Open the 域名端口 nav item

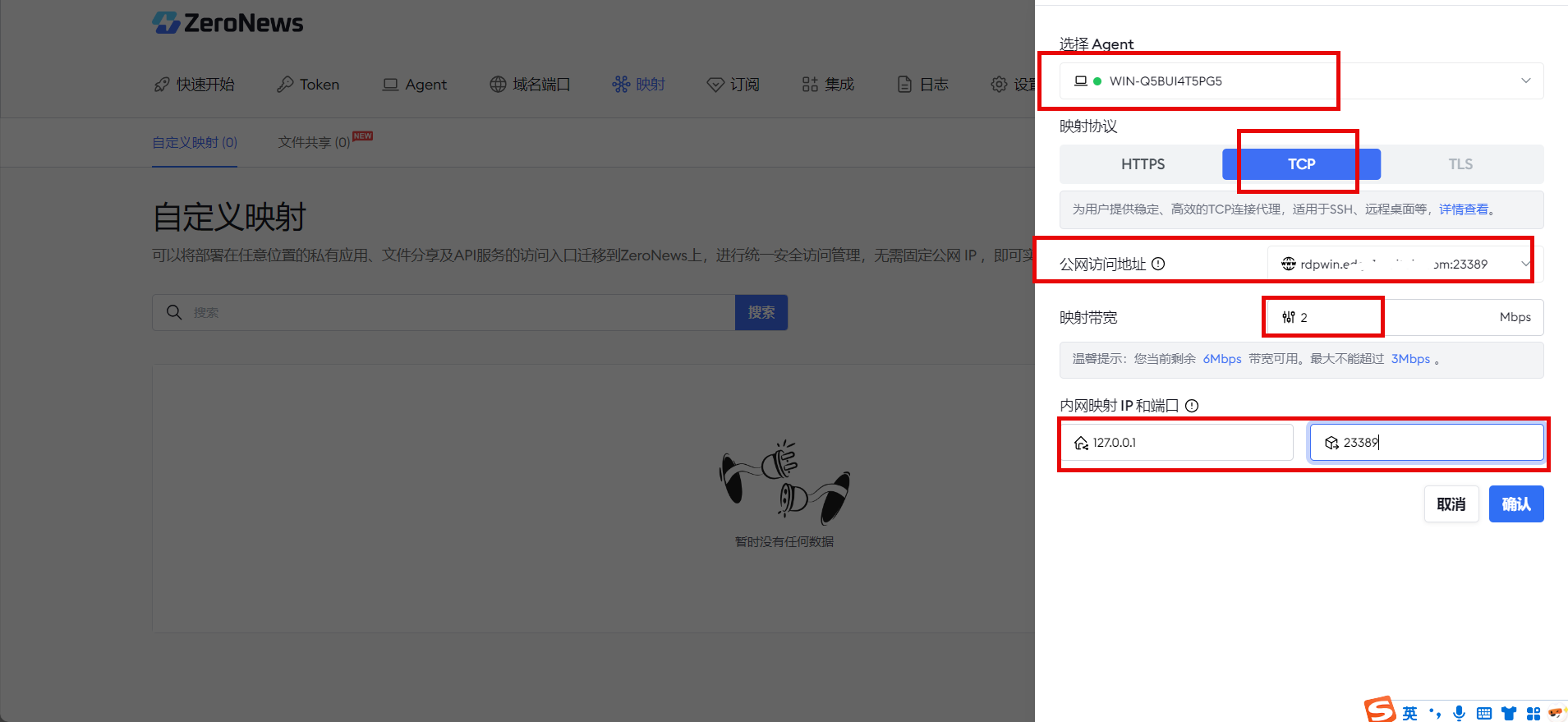coord(530,85)
